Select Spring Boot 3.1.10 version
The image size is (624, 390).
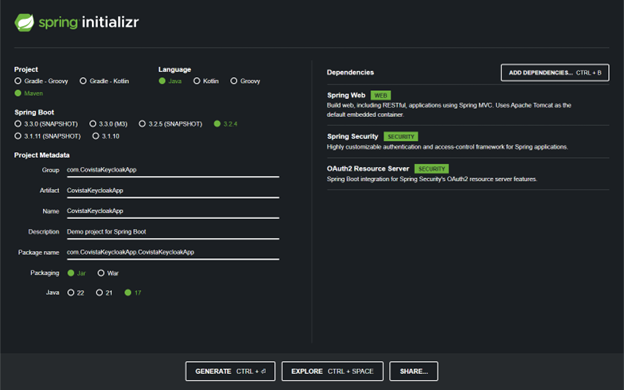[105, 136]
